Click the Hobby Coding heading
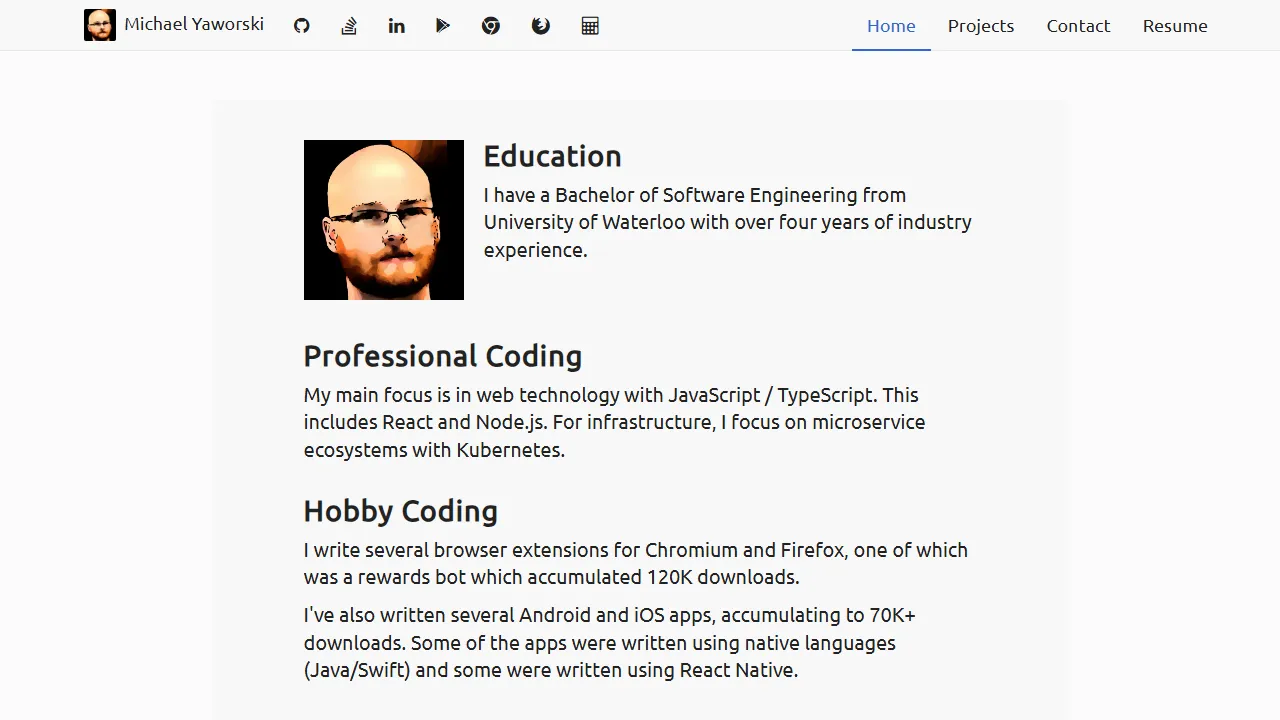The height and width of the screenshot is (720, 1280). pyautogui.click(x=400, y=511)
